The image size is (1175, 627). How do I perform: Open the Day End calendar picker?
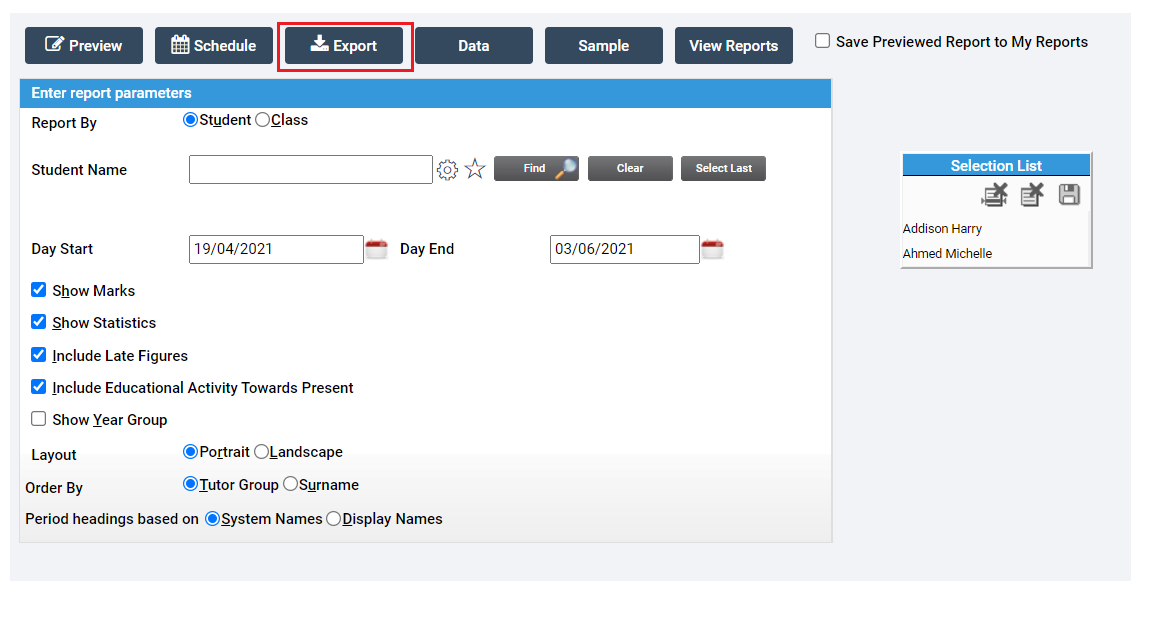pyautogui.click(x=711, y=249)
